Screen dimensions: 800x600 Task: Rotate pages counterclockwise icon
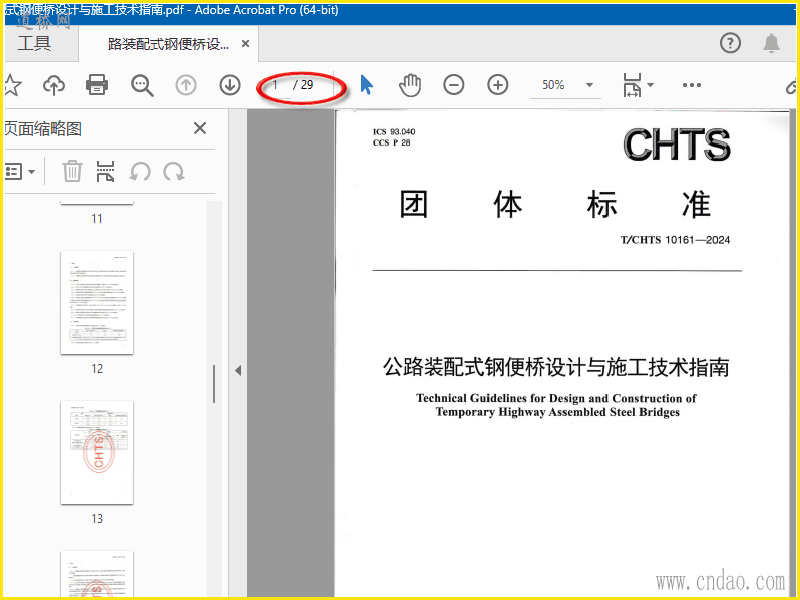[x=140, y=172]
